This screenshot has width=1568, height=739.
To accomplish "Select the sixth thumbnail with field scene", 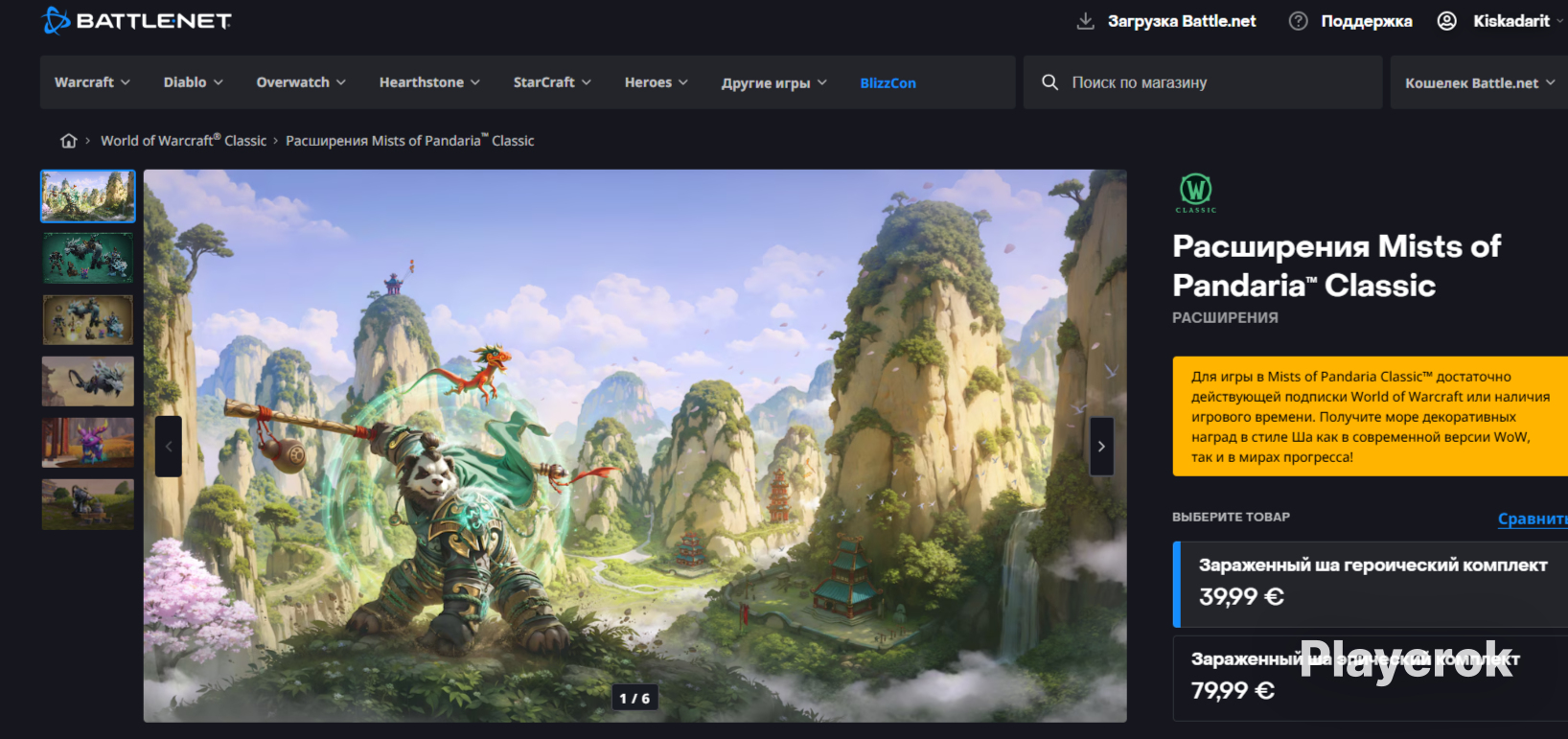I will 88,504.
